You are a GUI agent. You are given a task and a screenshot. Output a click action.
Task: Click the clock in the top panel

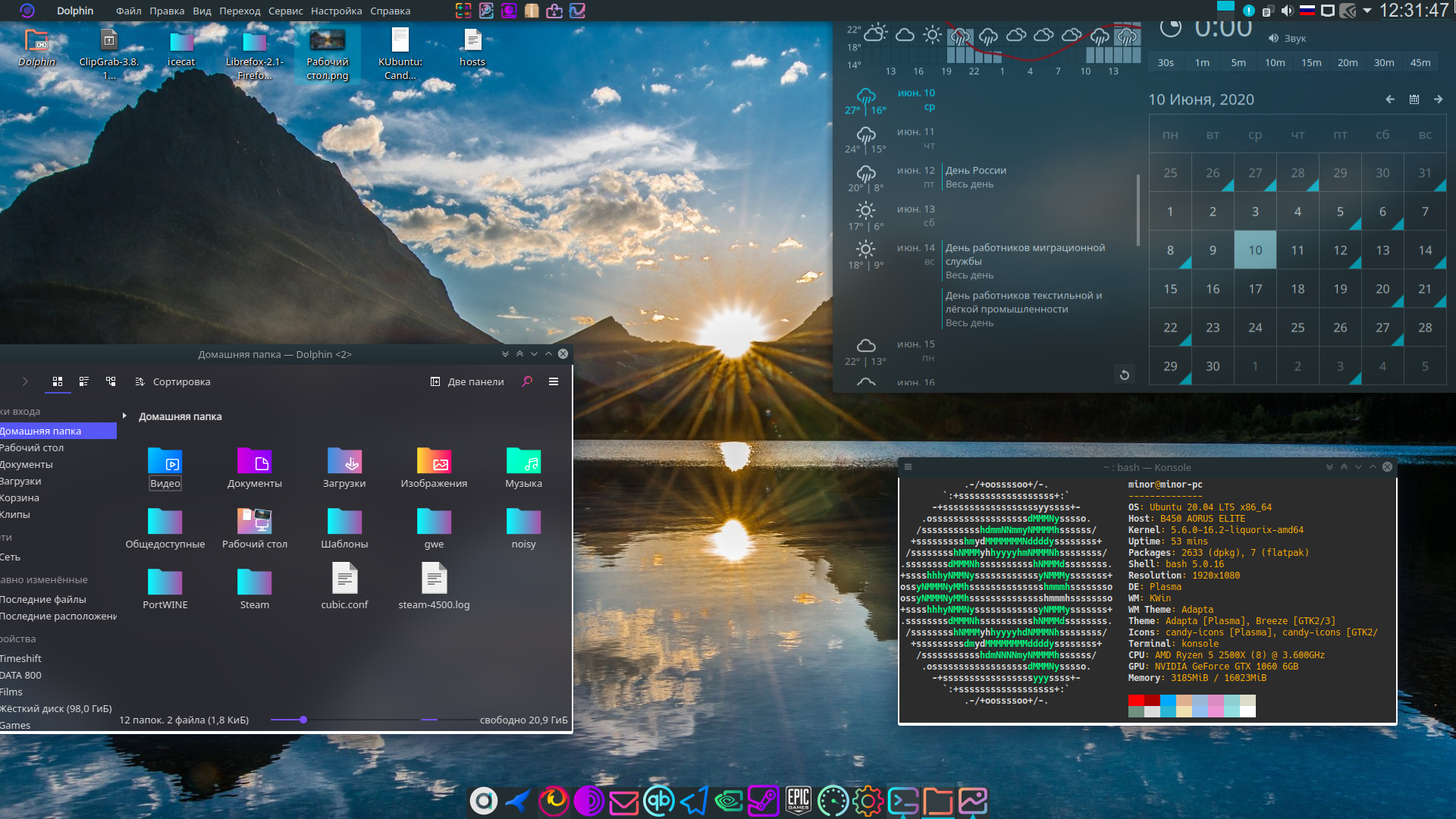tap(1414, 11)
